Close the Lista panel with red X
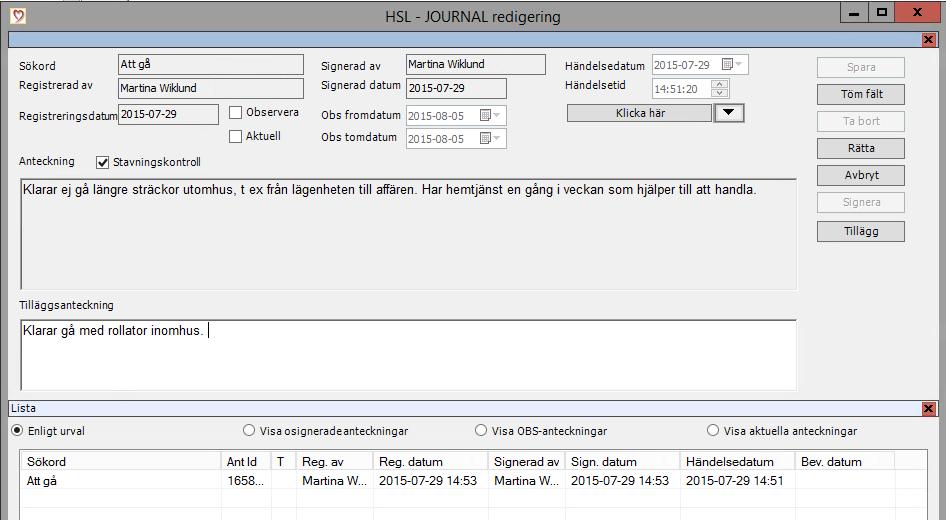Viewport: 946px width, 520px height. pyautogui.click(x=929, y=408)
